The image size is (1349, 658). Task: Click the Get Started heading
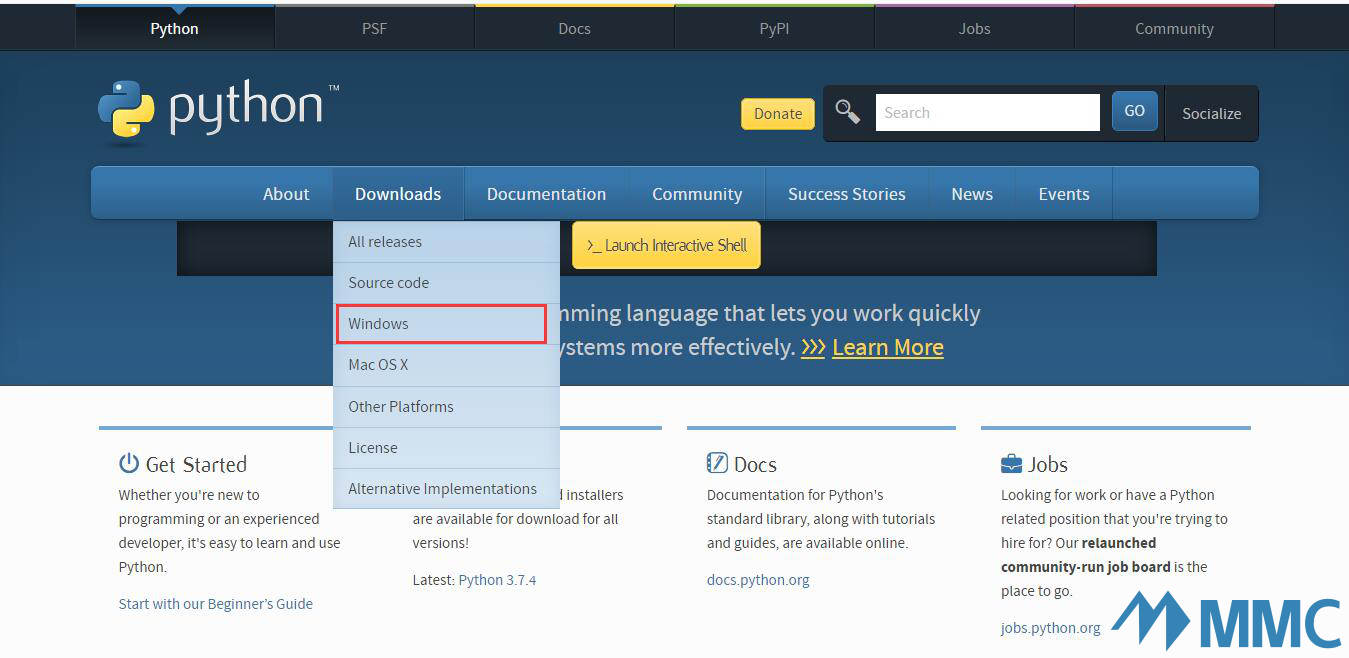196,464
